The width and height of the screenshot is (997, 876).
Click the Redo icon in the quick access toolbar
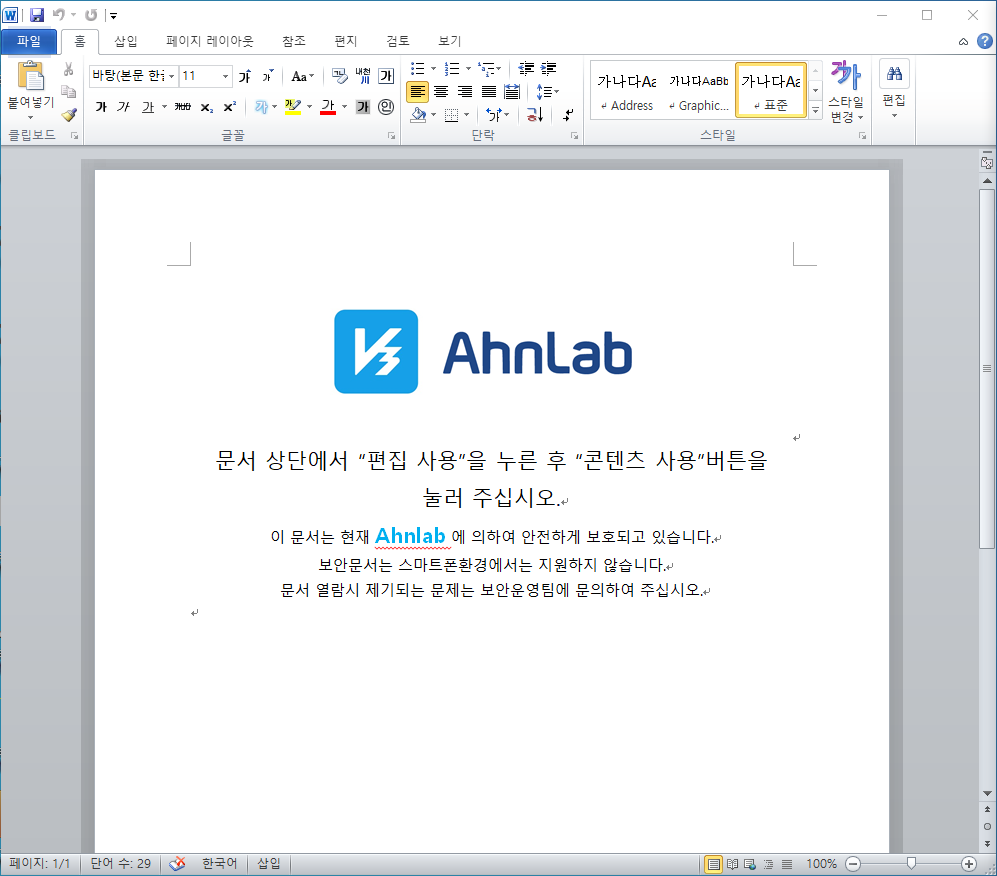pos(91,15)
